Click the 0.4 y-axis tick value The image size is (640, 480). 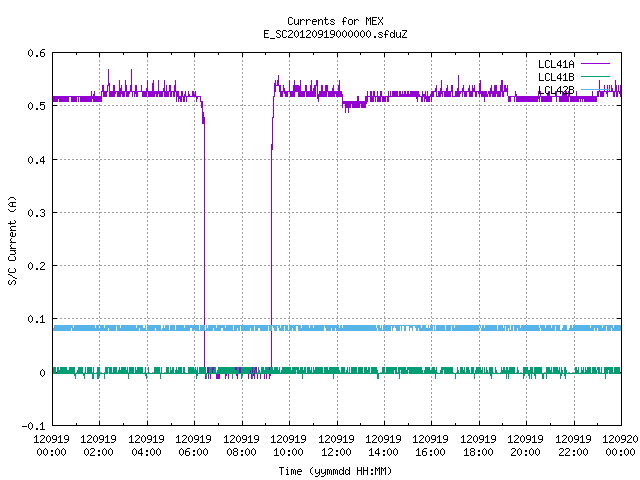click(36, 160)
